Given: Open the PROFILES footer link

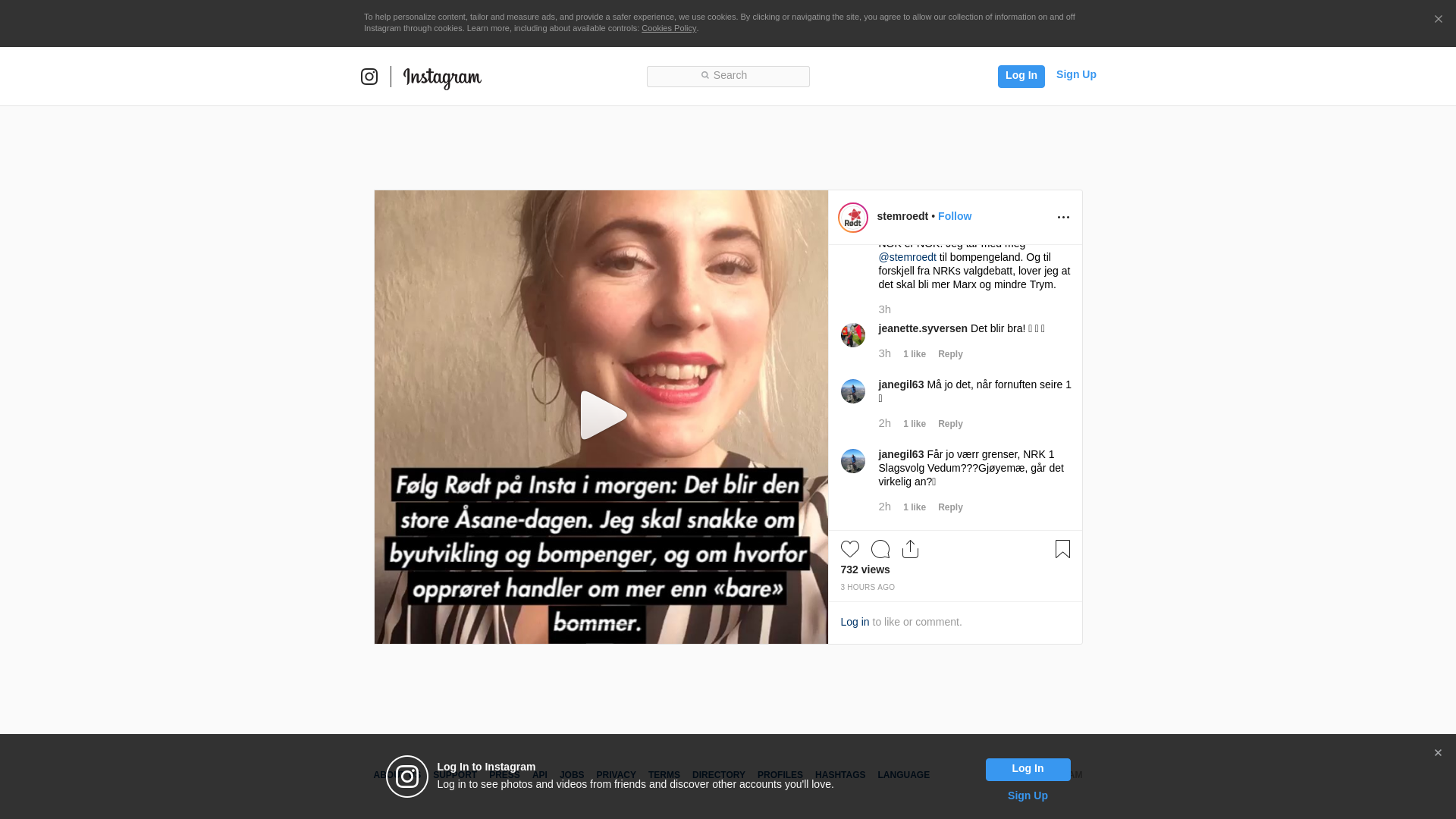Looking at the screenshot, I should 780,775.
